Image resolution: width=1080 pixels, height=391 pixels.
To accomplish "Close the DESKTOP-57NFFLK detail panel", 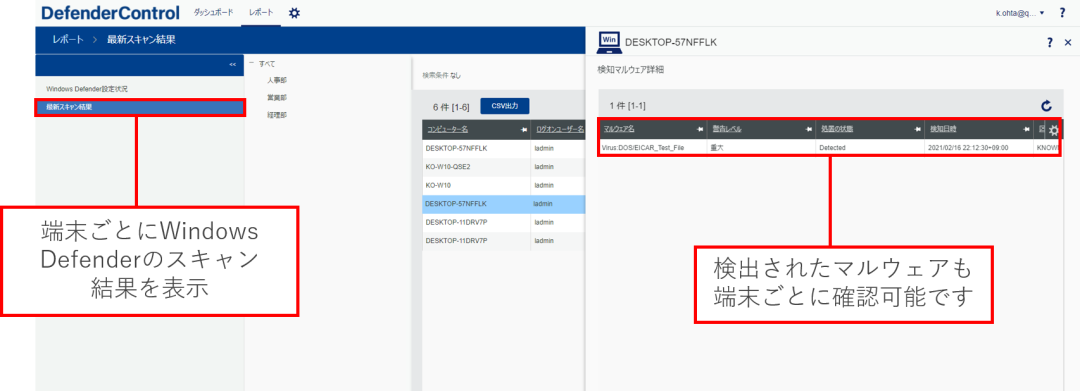I will tap(1068, 43).
